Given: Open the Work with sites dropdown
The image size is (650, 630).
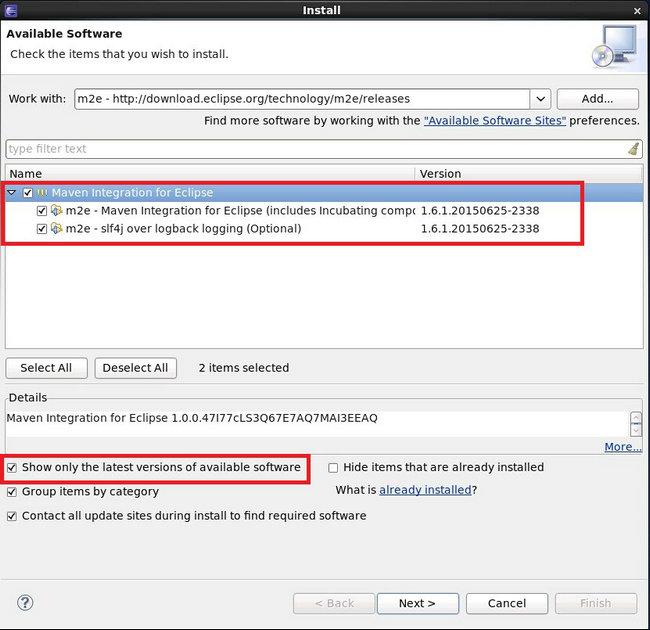Looking at the screenshot, I should (540, 99).
